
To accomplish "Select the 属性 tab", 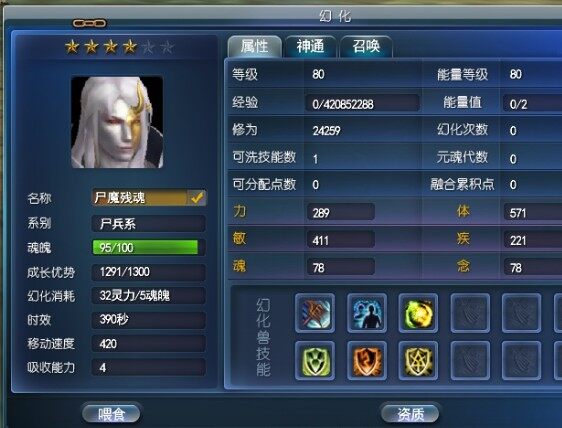I will [254, 47].
